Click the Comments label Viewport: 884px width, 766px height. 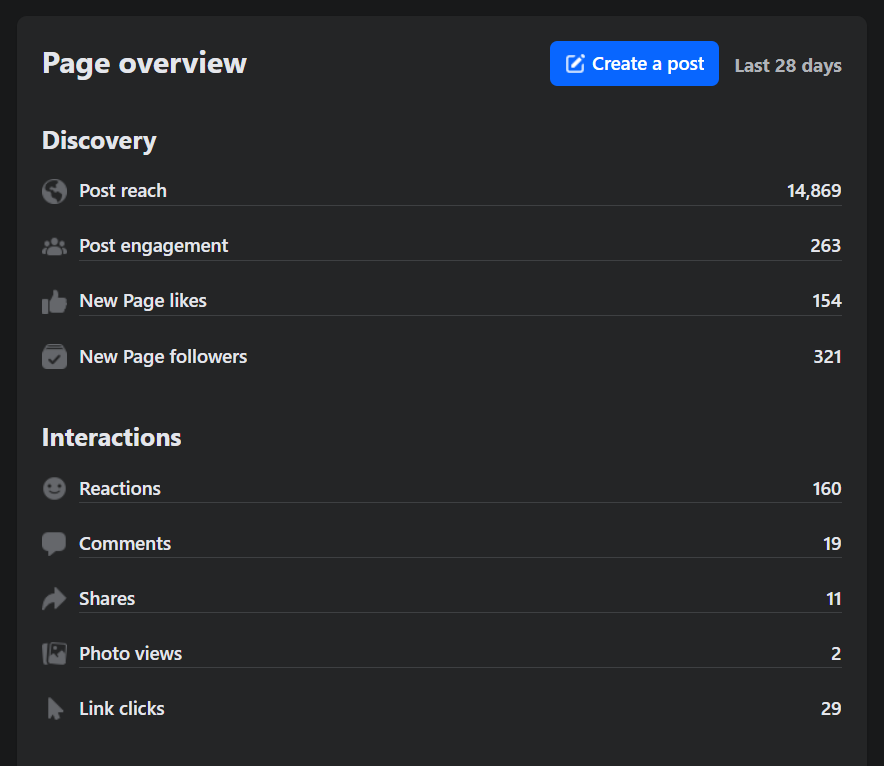125,544
